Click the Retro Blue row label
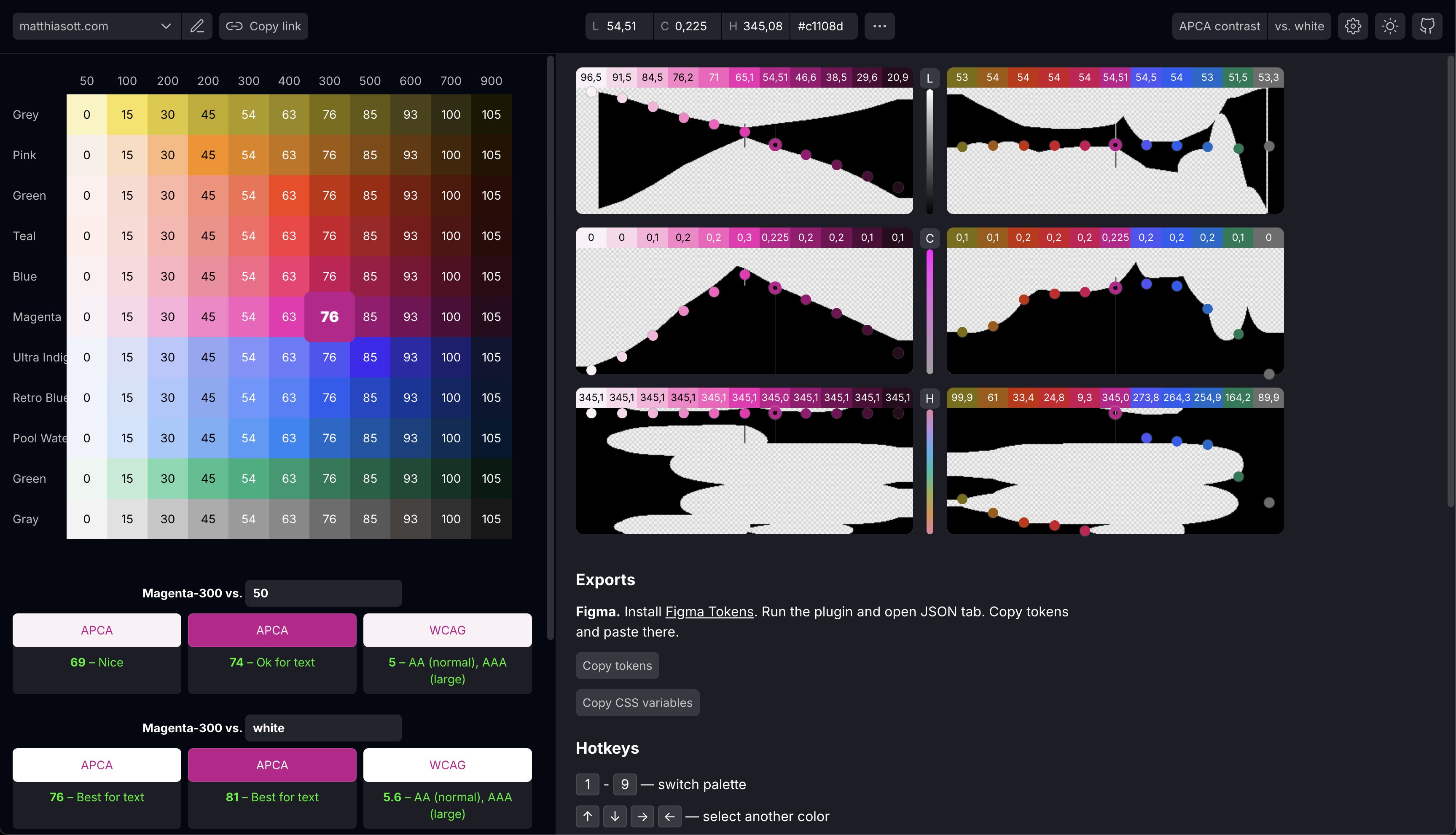 pos(40,397)
